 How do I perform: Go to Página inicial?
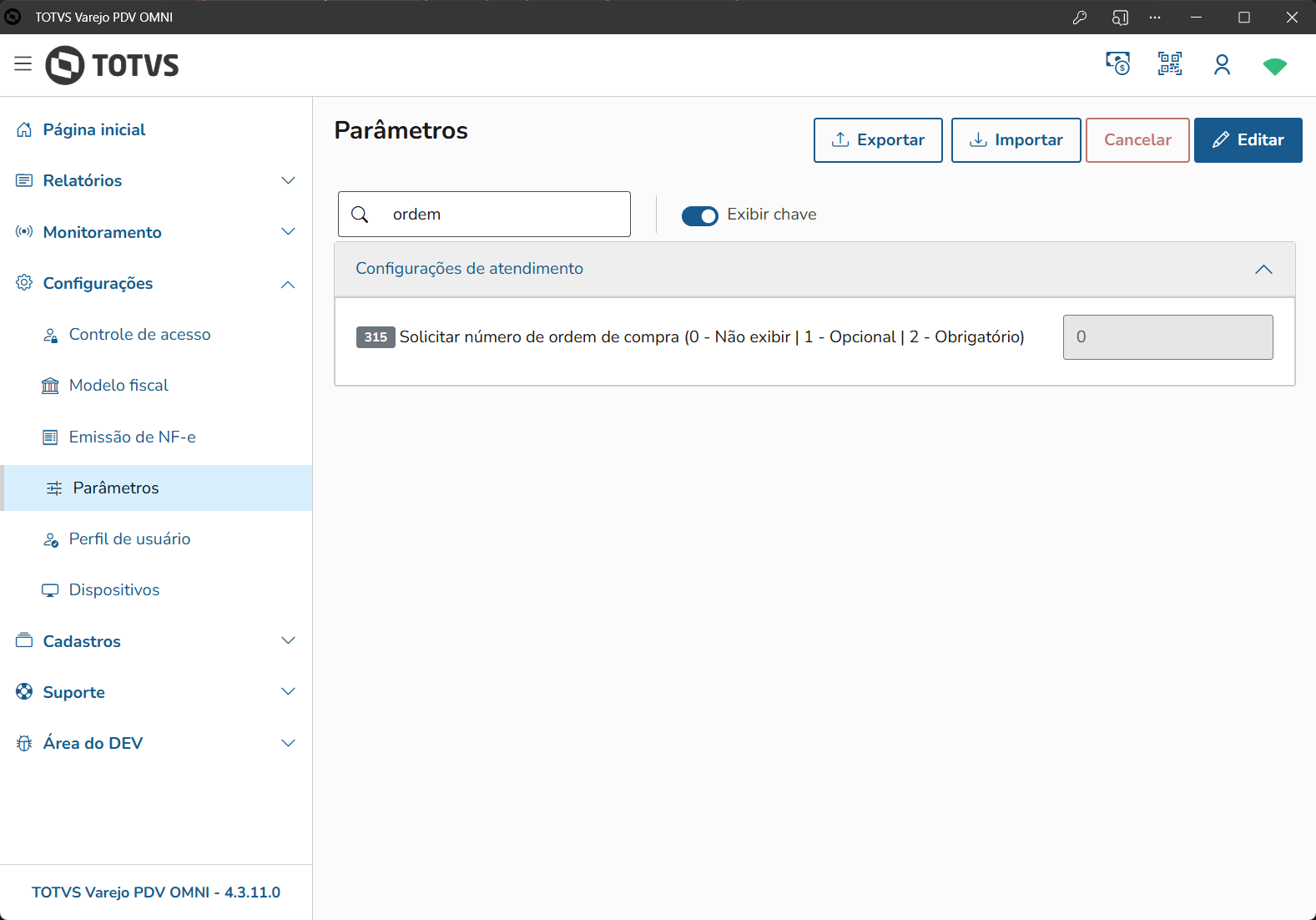[156, 129]
